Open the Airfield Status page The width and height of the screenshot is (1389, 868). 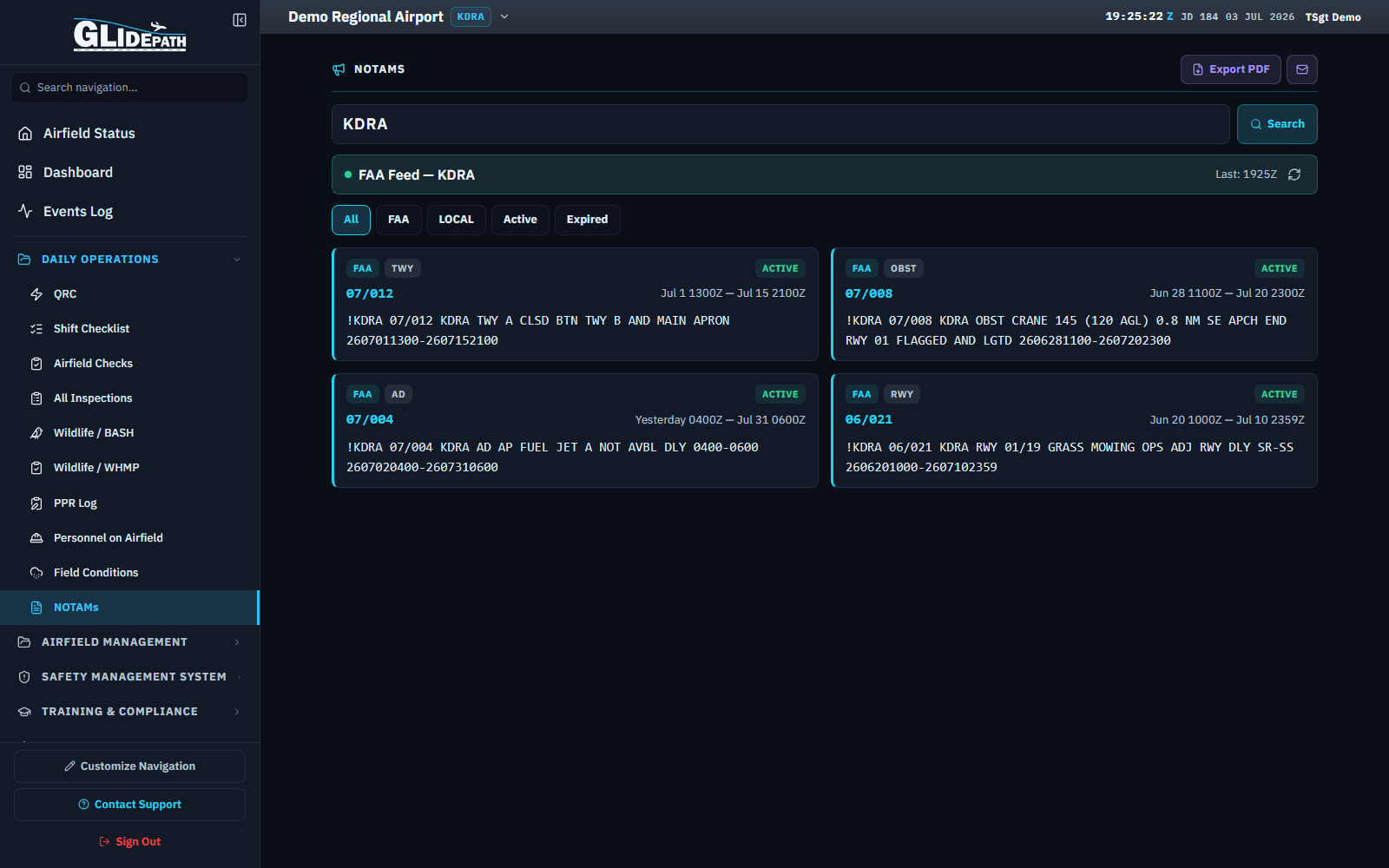pos(130,134)
